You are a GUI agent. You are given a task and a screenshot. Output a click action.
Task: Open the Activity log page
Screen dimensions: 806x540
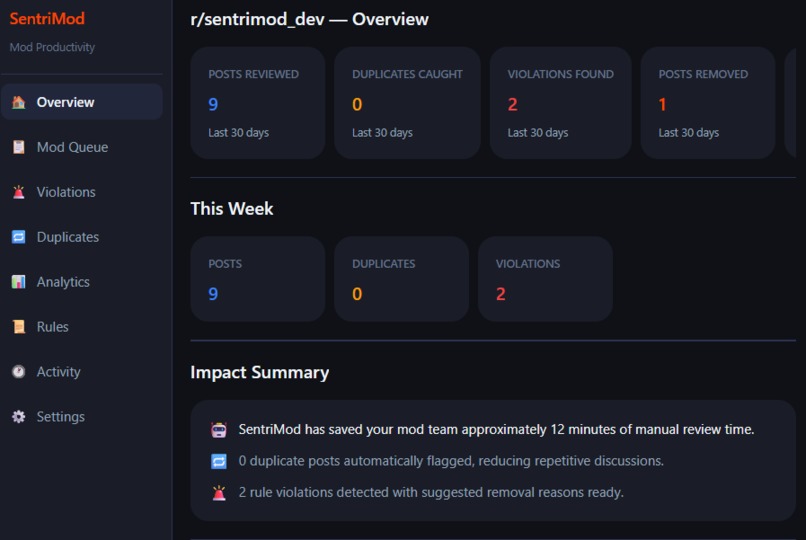pyautogui.click(x=82, y=371)
